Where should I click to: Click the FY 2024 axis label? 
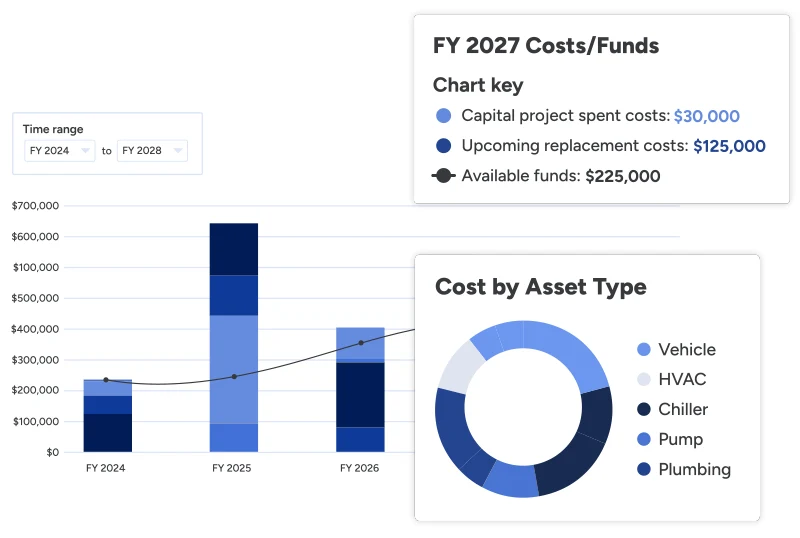[106, 468]
